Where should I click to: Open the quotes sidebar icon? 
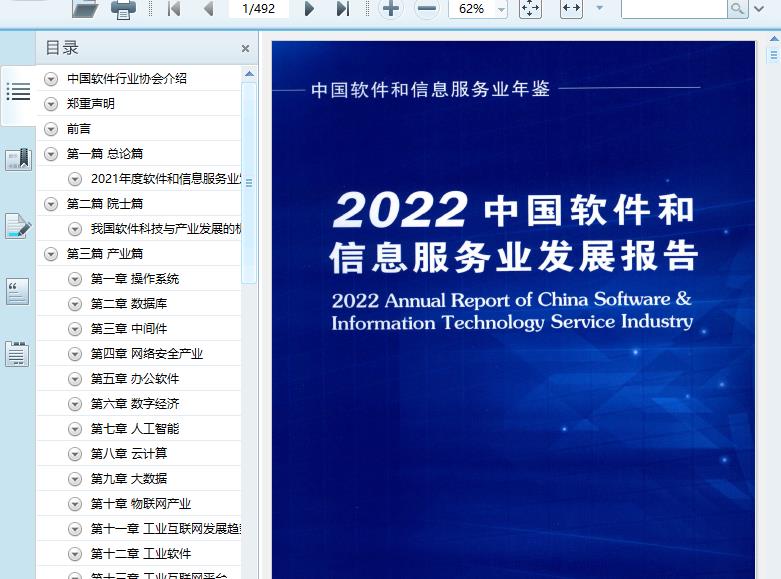(17, 291)
